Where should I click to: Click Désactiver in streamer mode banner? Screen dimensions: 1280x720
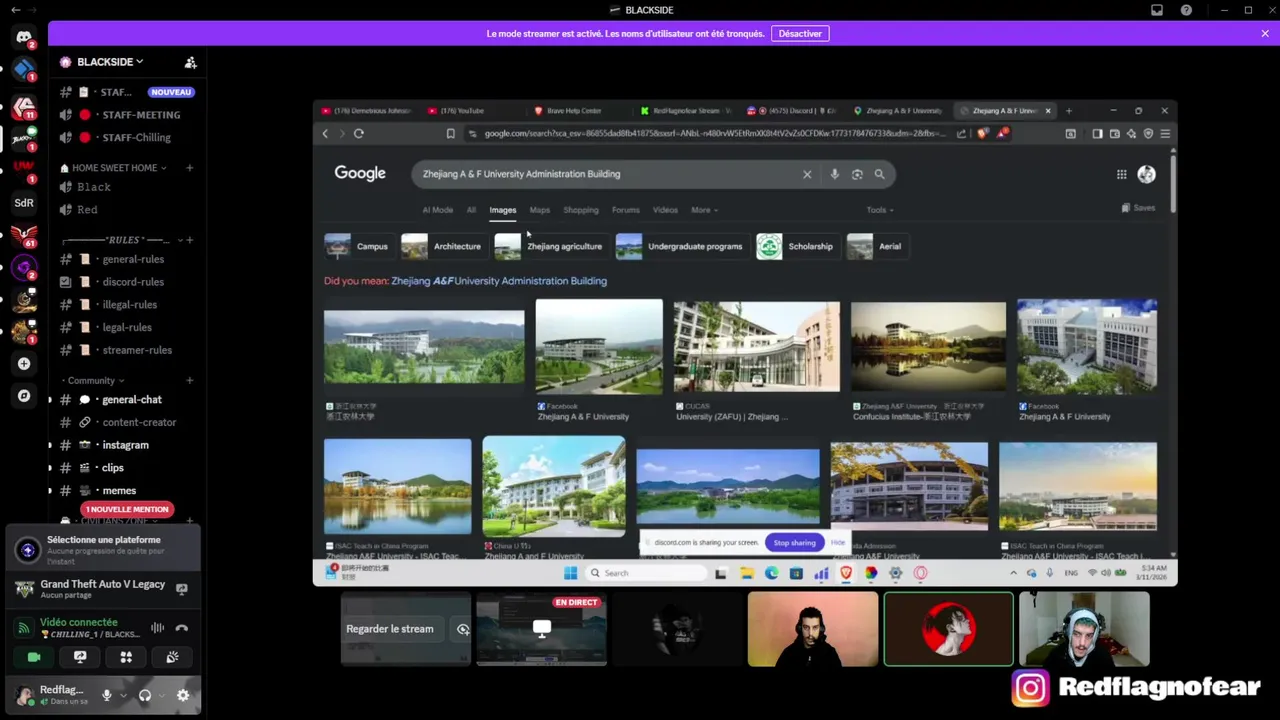(x=800, y=33)
